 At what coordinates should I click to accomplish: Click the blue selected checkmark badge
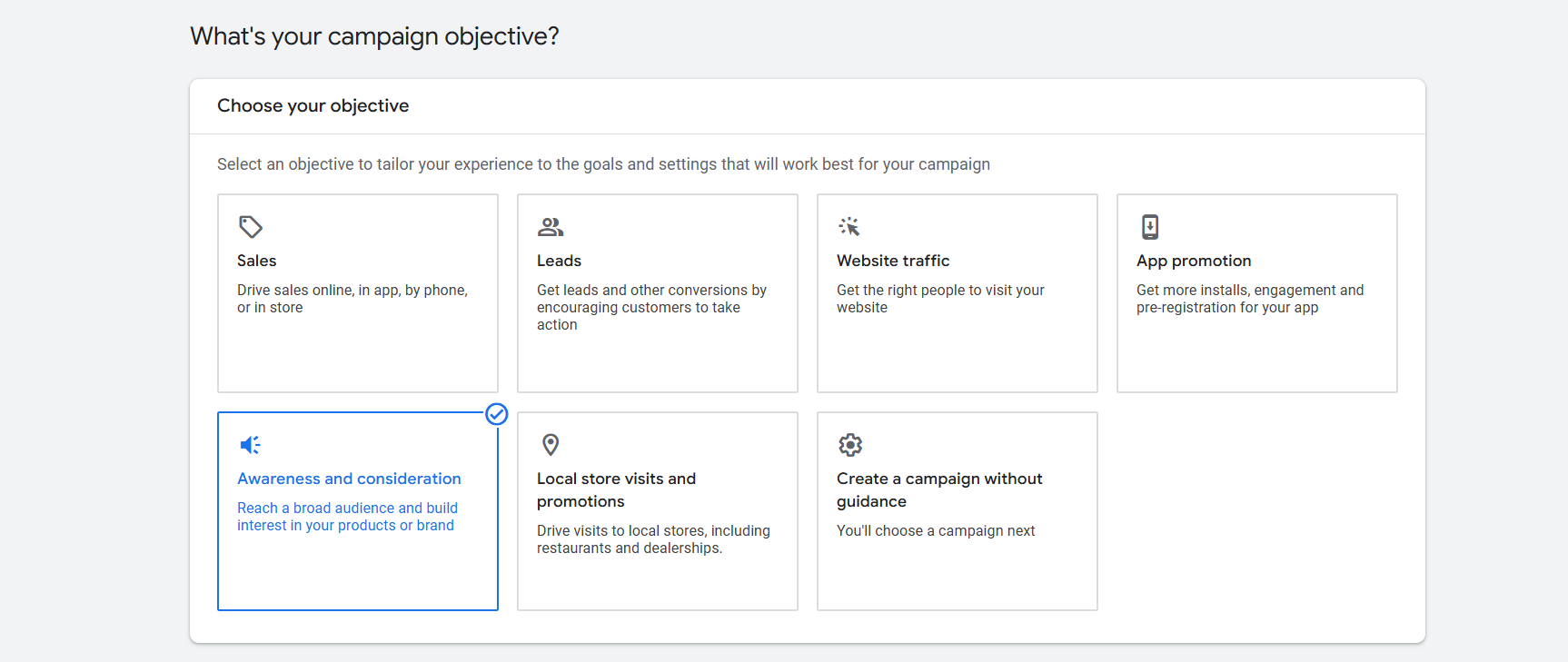coord(497,414)
